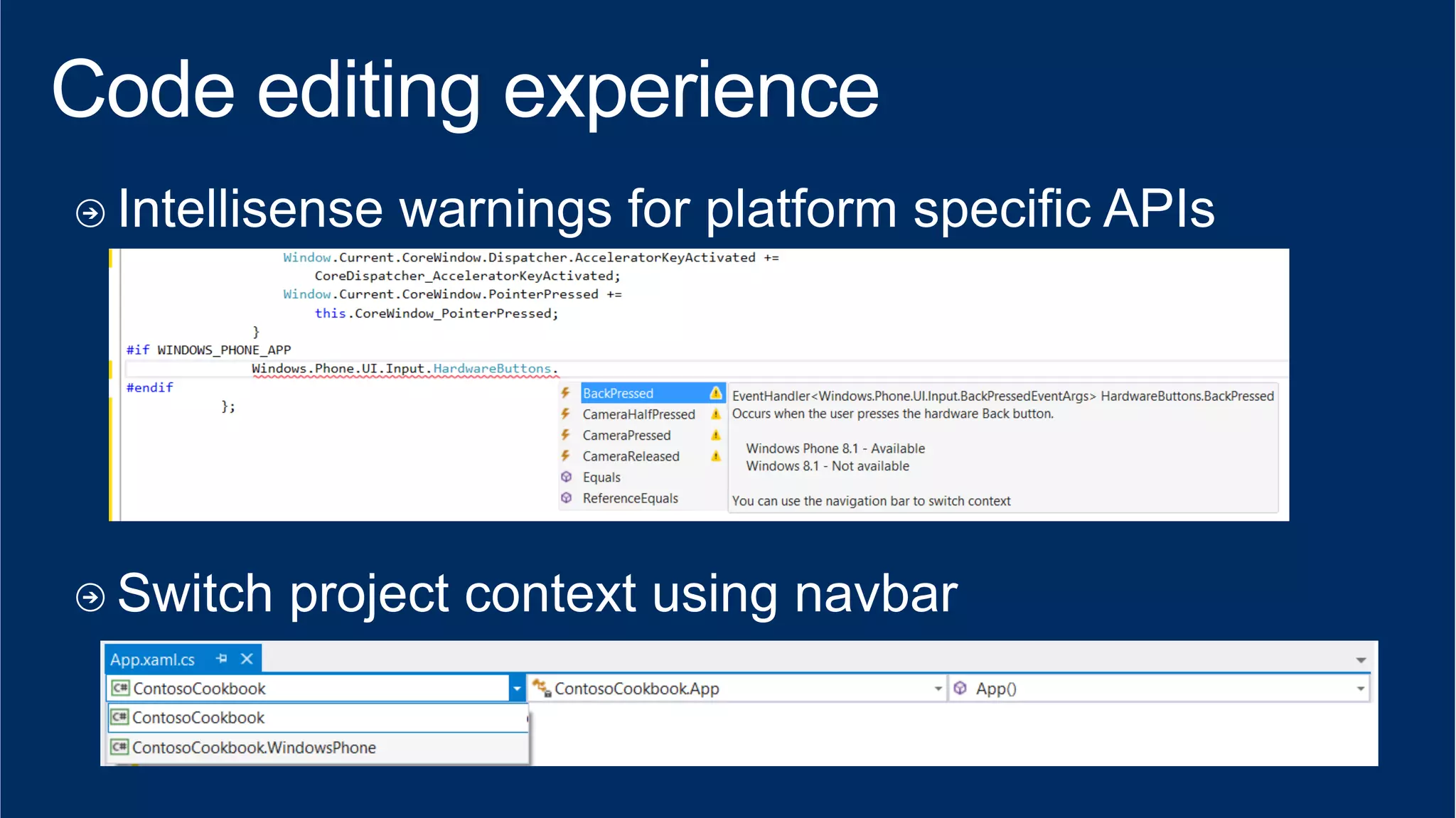Viewport: 1456px width, 818px height.
Task: Click the ContosoCookbook.App class icon in navbar
Action: tap(542, 688)
